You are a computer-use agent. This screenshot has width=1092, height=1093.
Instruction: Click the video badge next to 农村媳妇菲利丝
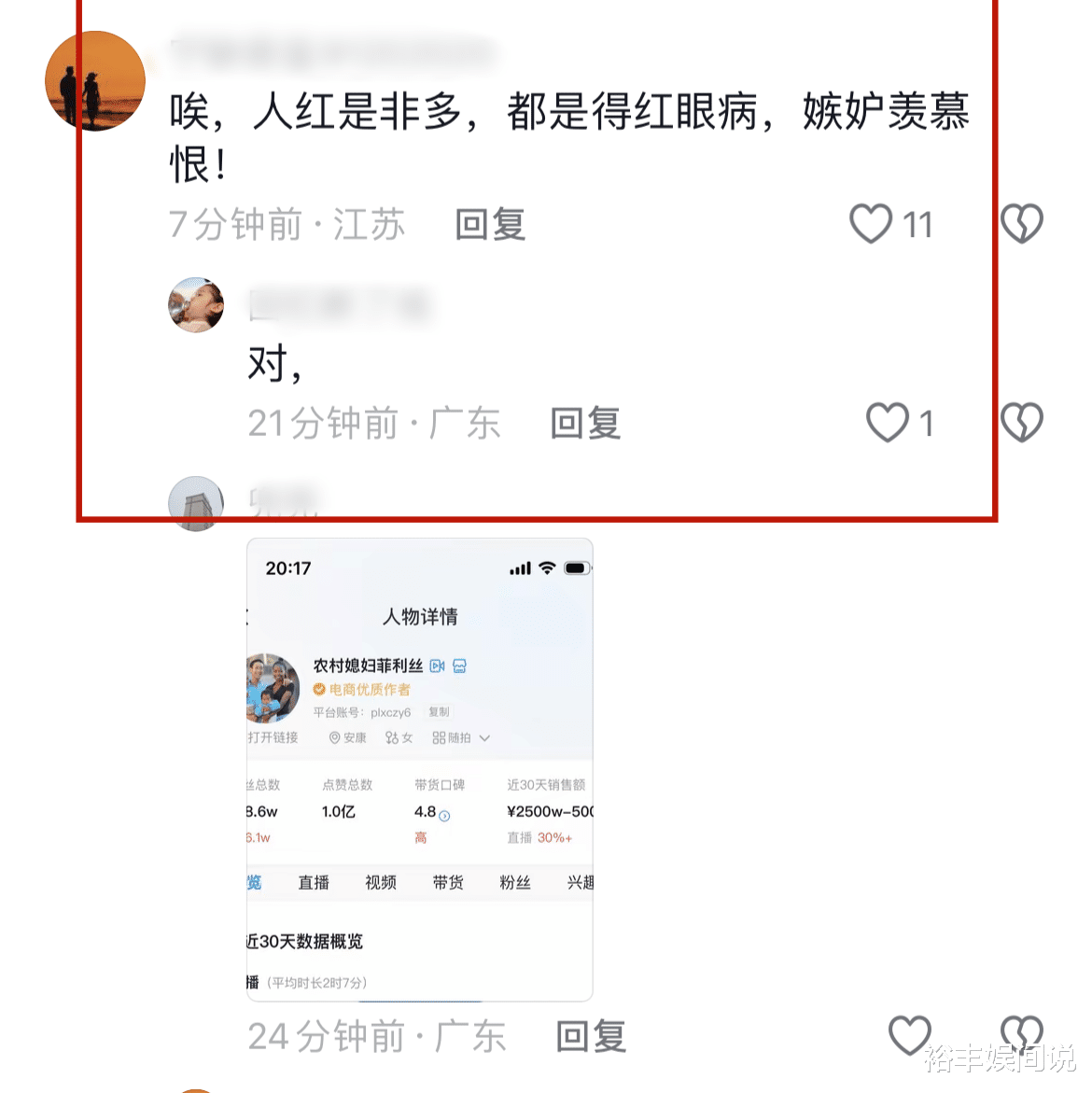(437, 666)
